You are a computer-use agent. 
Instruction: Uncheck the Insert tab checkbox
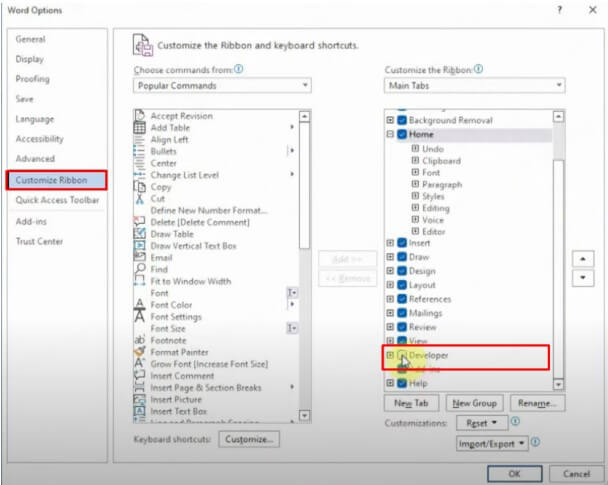tap(402, 243)
